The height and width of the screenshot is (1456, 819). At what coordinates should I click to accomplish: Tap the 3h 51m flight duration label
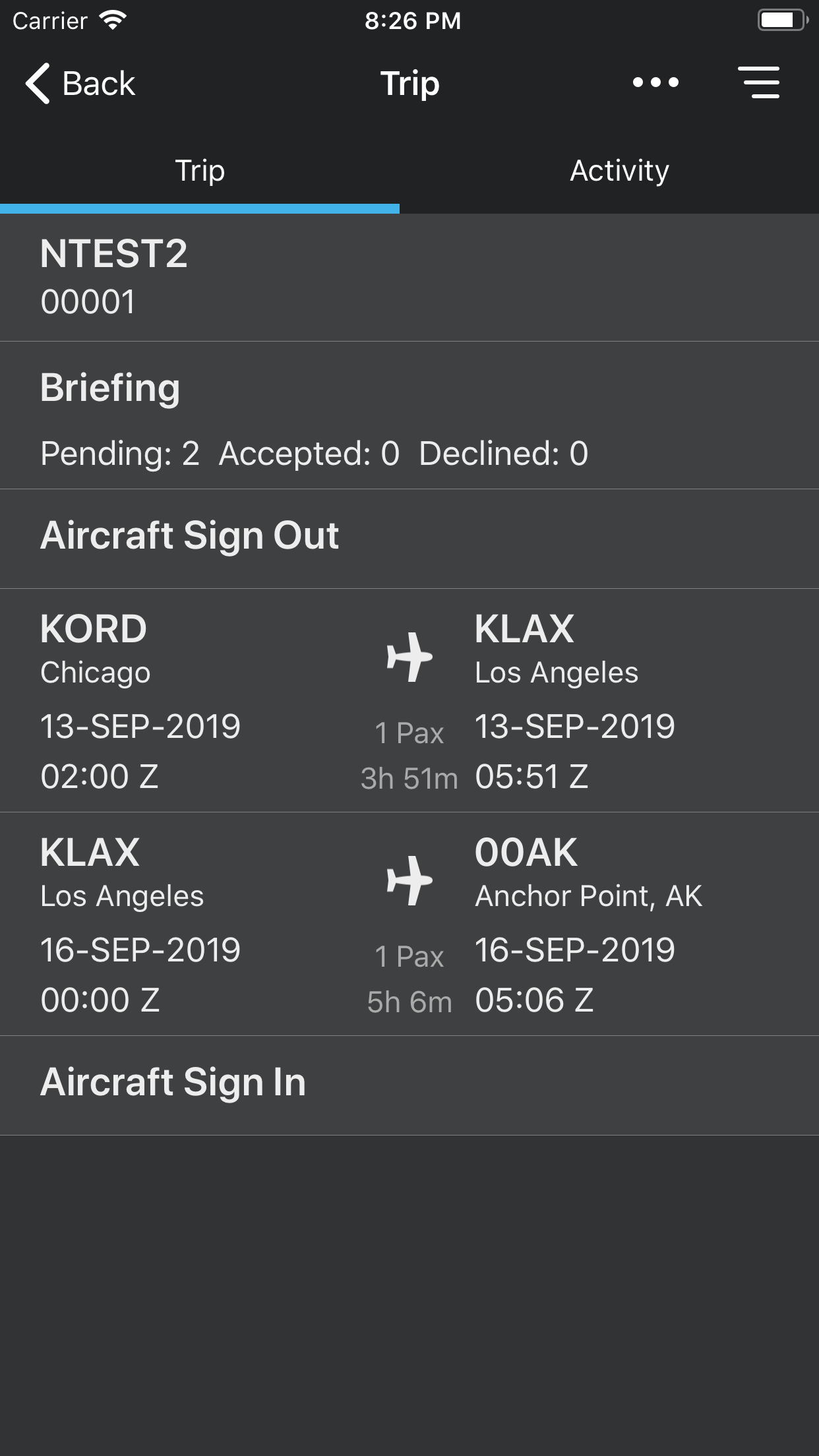pyautogui.click(x=409, y=779)
